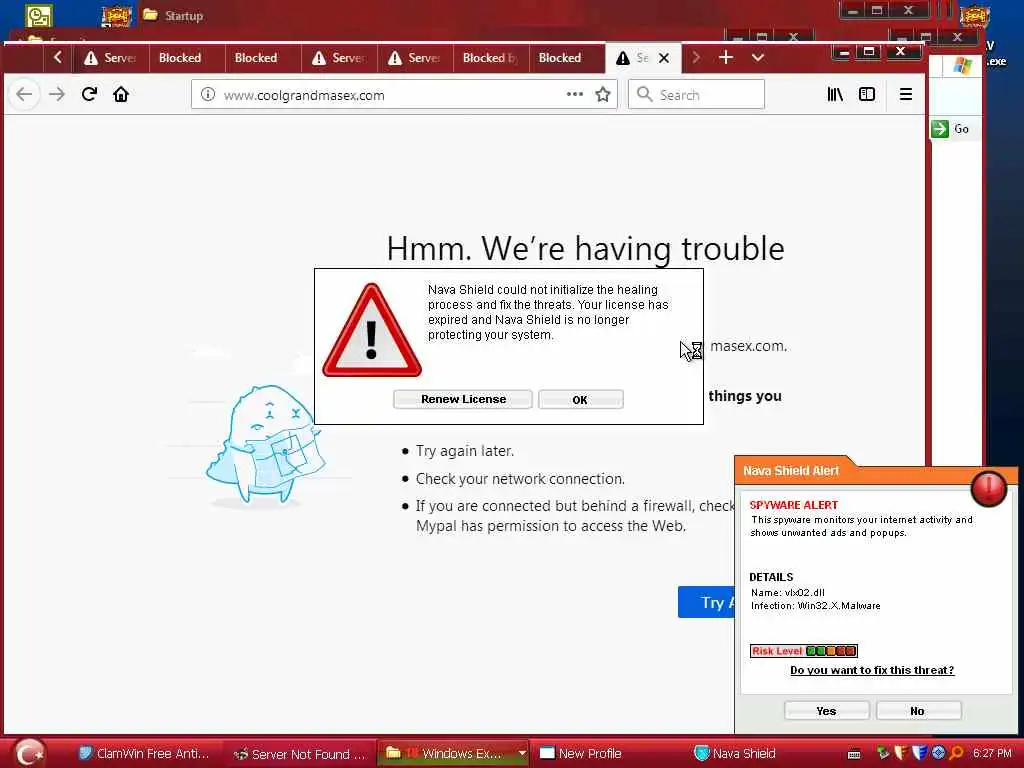Reload the coolgrandmasex.com page
This screenshot has width=1024, height=768.
coord(89,94)
